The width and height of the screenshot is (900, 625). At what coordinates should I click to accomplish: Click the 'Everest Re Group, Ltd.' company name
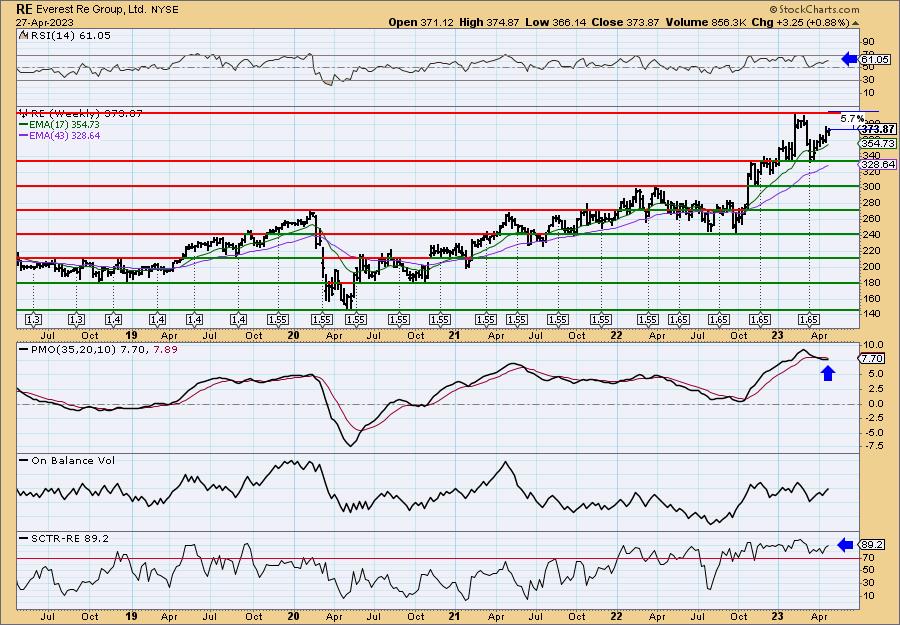click(x=91, y=10)
